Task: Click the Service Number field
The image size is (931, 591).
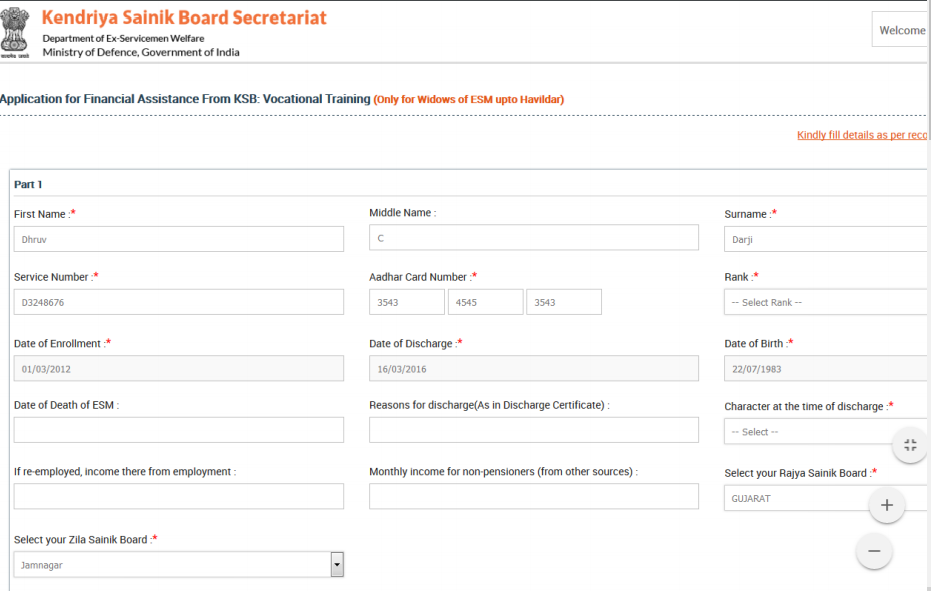Action: point(178,301)
